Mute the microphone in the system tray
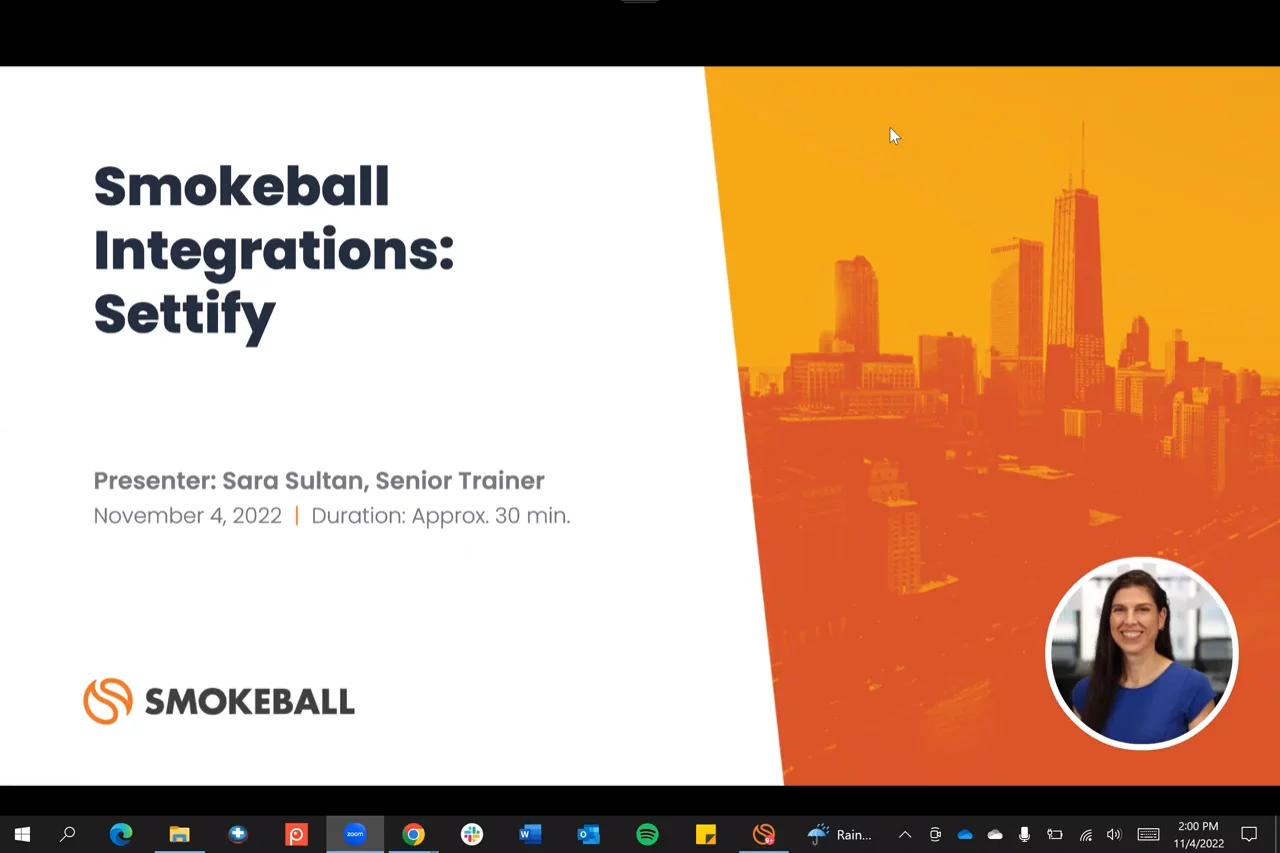 [x=1024, y=834]
